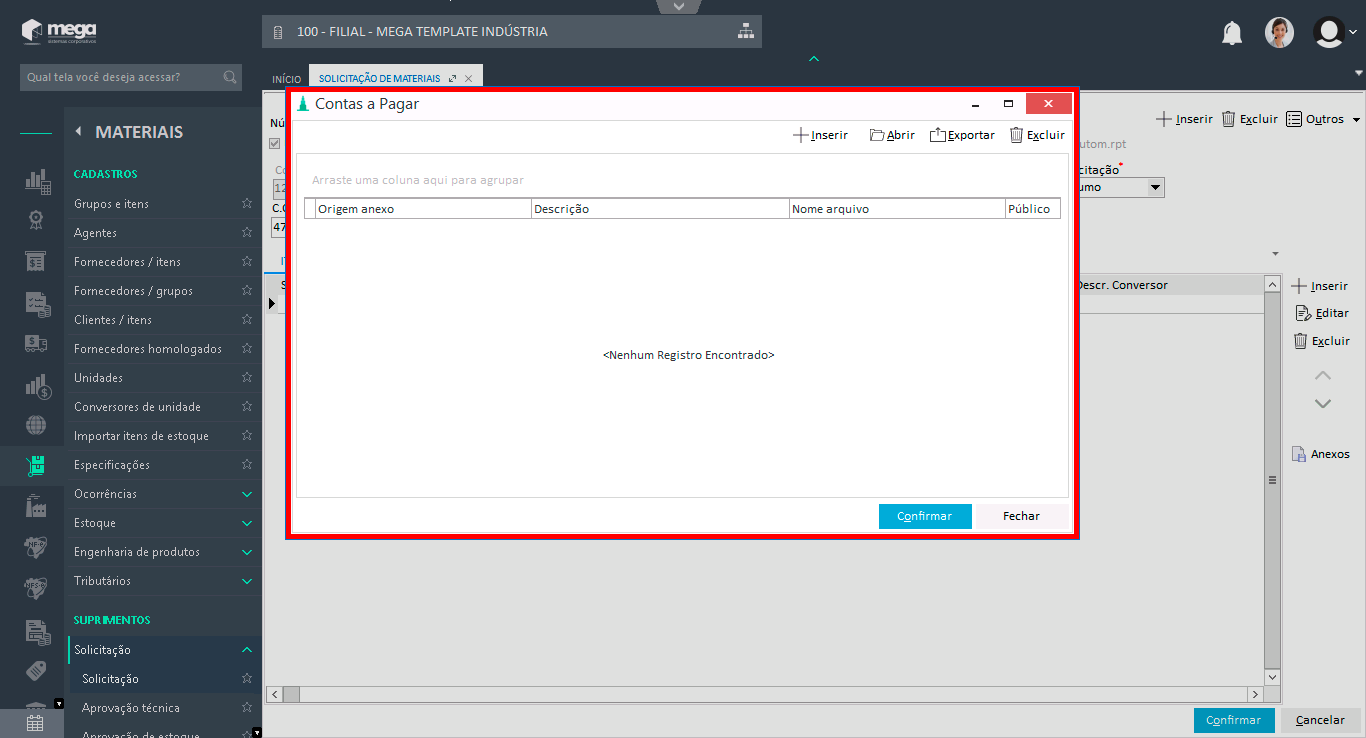Click the vertical scrollbar grip on grid

point(1272,480)
